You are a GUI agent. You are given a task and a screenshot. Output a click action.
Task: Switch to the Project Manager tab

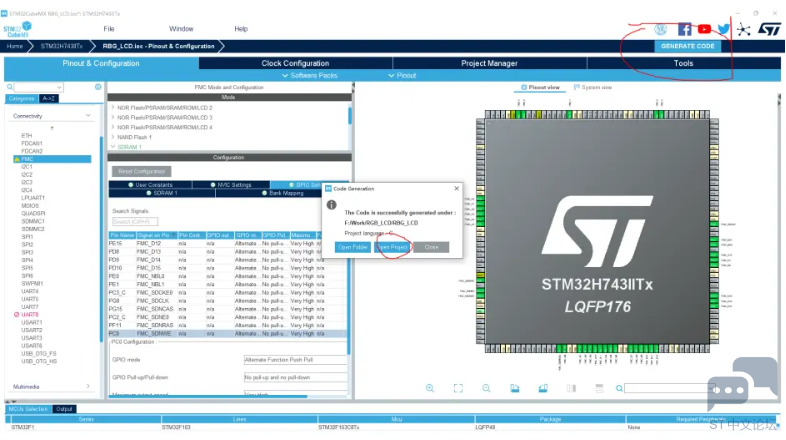[x=489, y=63]
